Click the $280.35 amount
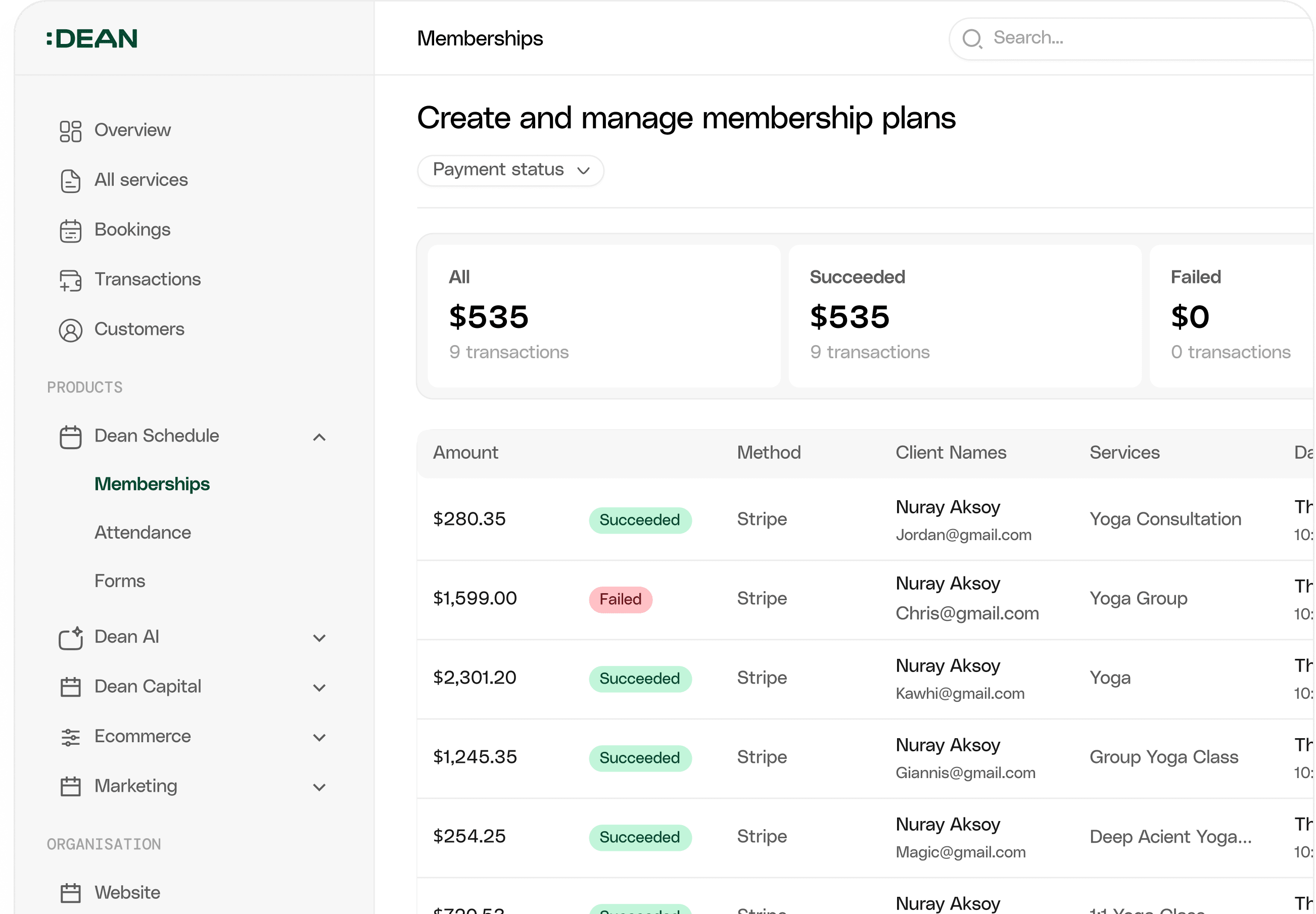1316x914 pixels. pyautogui.click(x=469, y=519)
